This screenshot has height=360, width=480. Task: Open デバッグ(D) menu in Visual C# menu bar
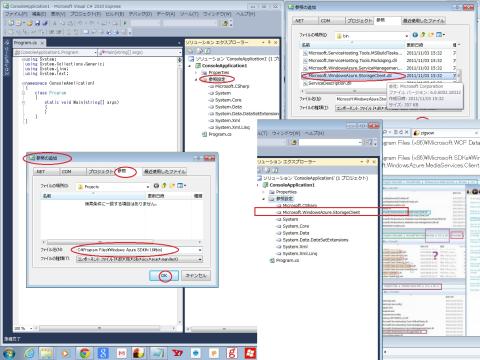point(140,14)
